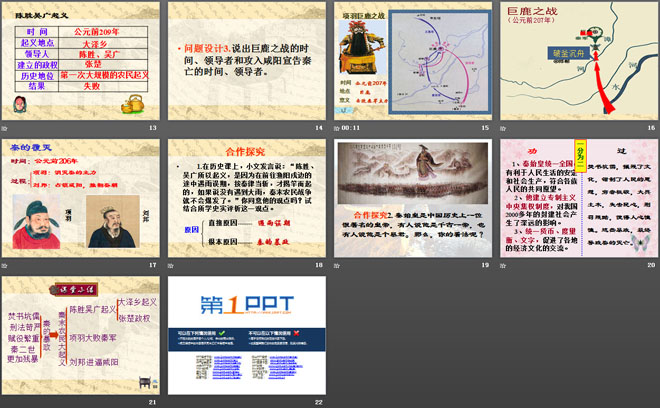Select slide 18 thumbnail 合作探究 question
This screenshot has height=408, width=660.
click(x=247, y=198)
